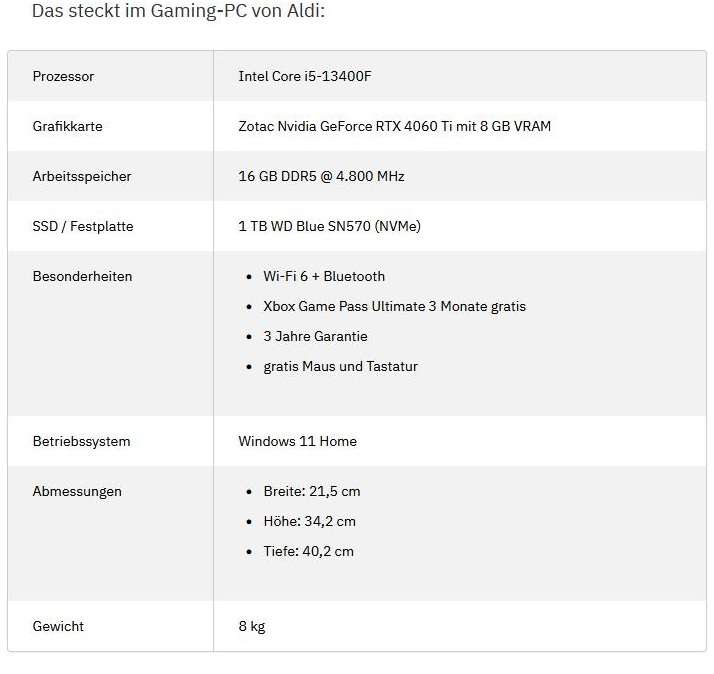Image resolution: width=714 pixels, height=674 pixels.
Task: Click the 8 kg weight value
Action: 252,626
